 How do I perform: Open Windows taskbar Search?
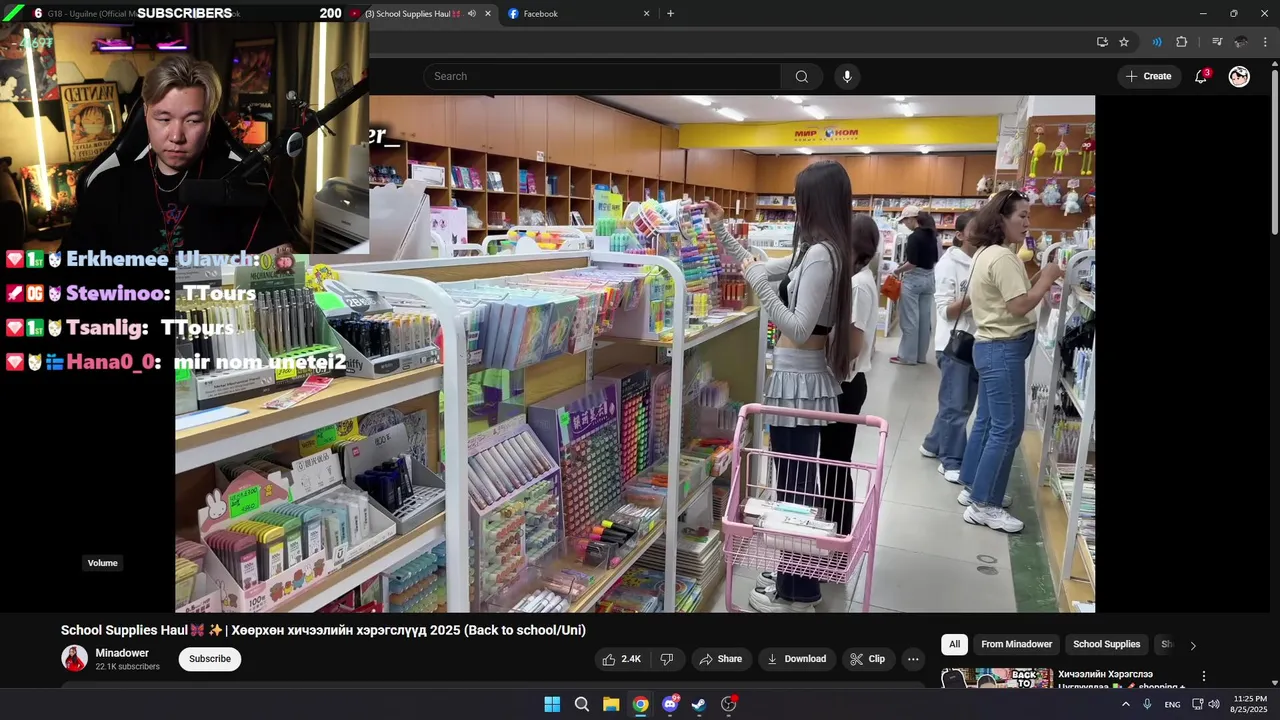pos(582,704)
